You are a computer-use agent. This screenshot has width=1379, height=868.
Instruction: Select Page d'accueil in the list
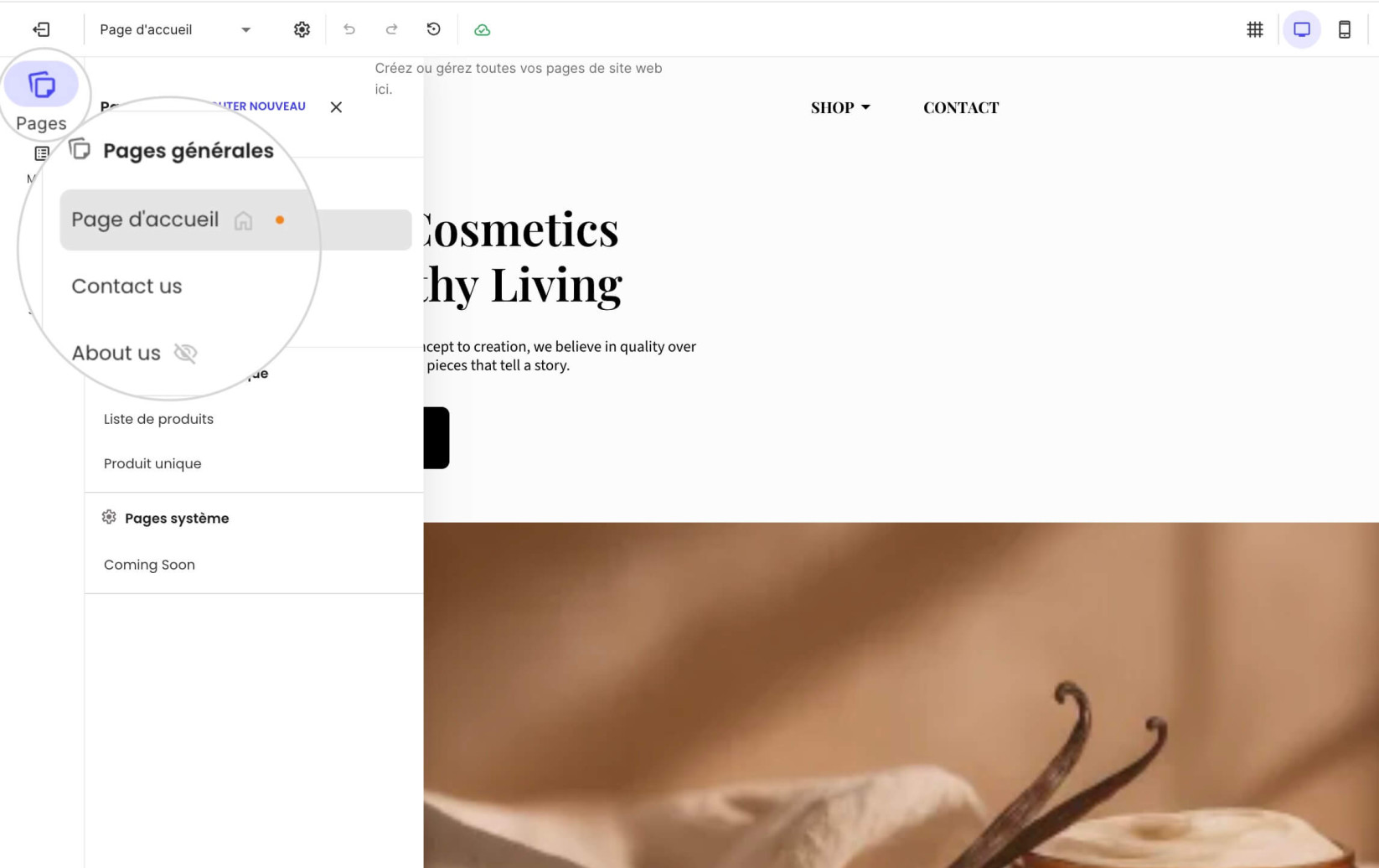click(x=235, y=220)
